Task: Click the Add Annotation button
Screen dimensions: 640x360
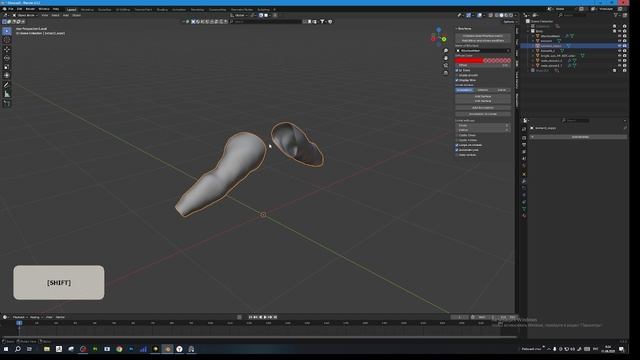Action: click(x=483, y=108)
